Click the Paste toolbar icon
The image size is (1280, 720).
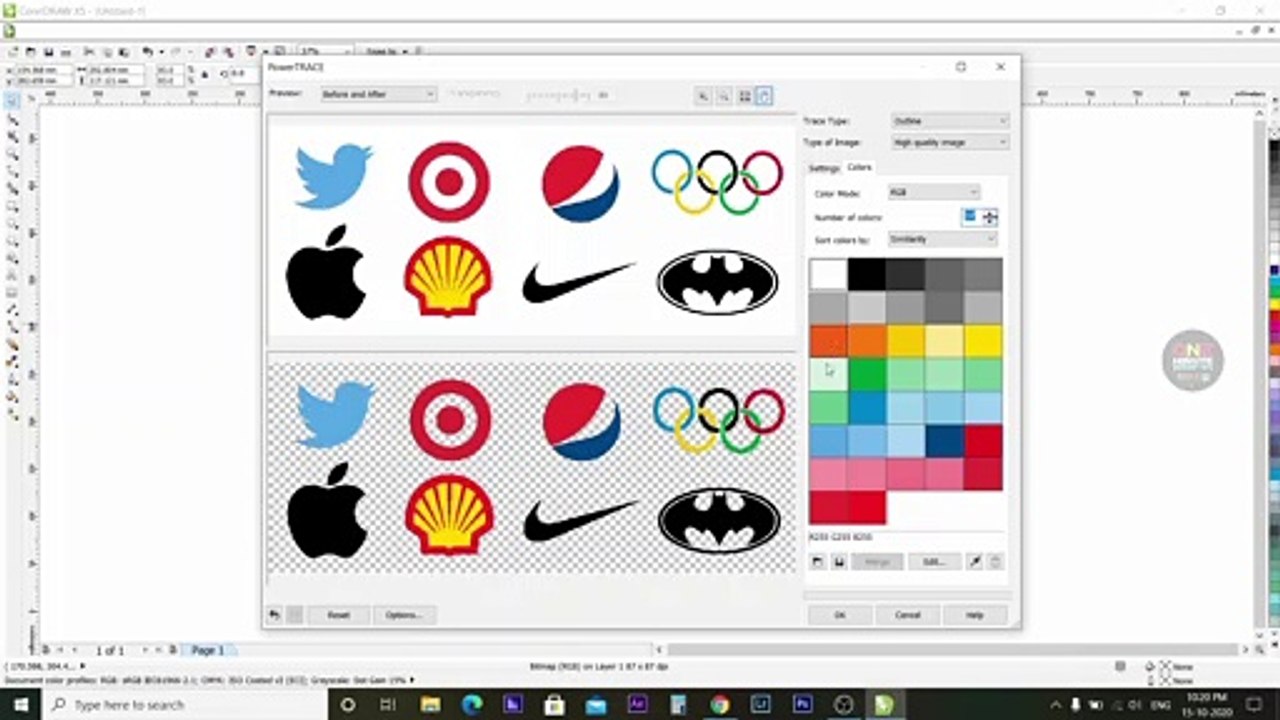[x=122, y=51]
